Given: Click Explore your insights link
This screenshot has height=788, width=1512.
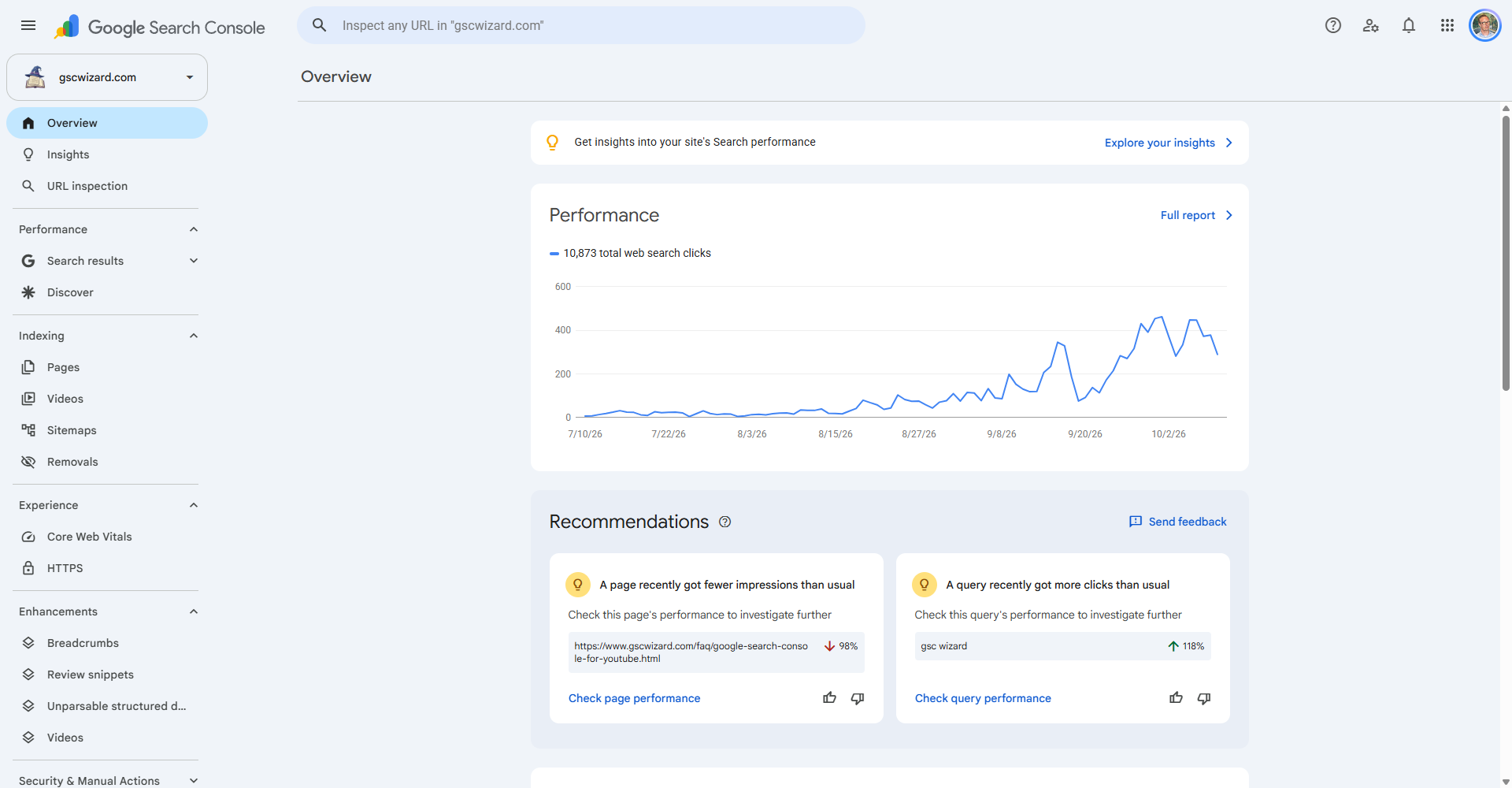Looking at the screenshot, I should [x=1169, y=143].
